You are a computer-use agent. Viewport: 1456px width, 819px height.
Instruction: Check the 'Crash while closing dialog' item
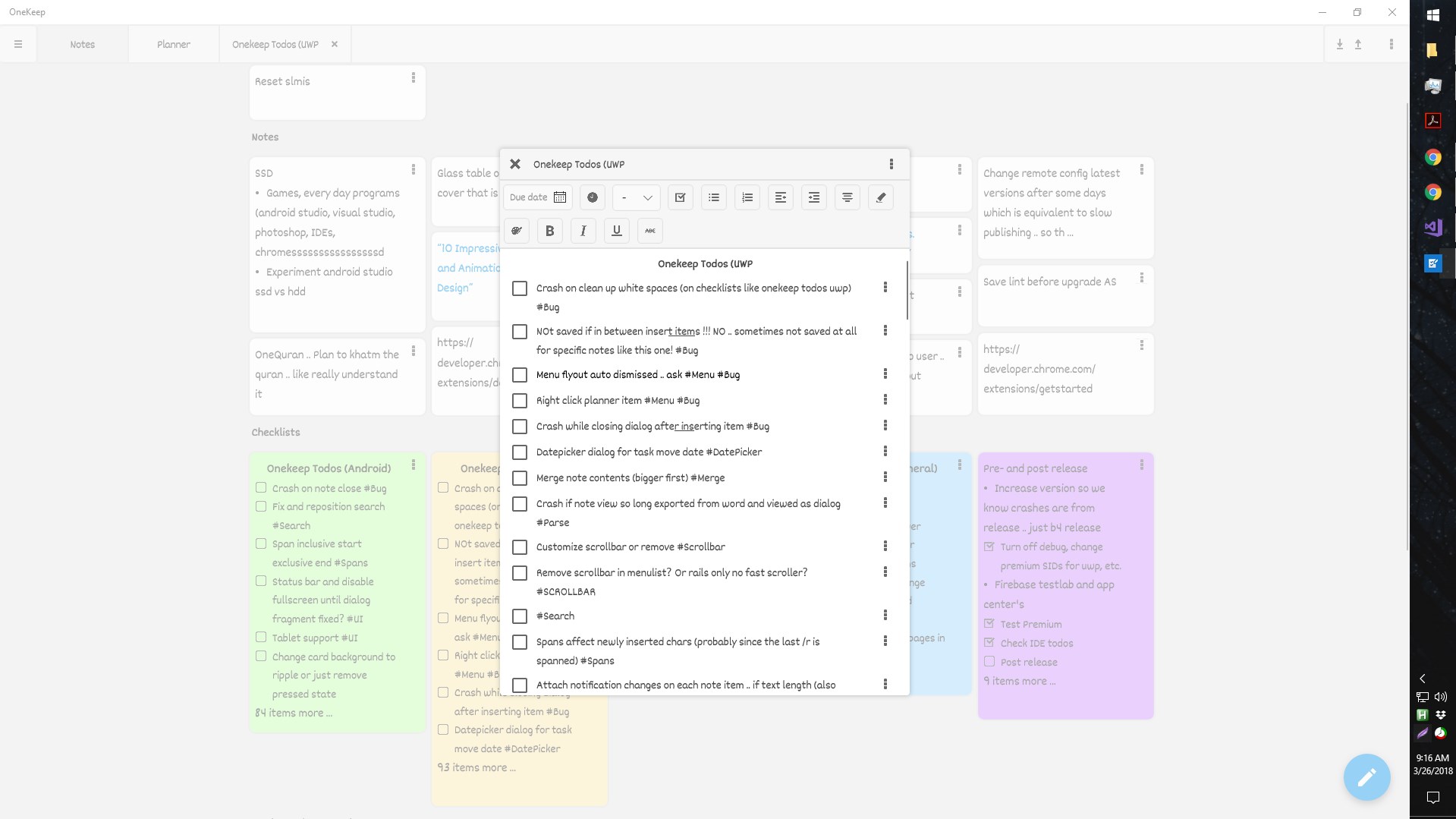520,427
